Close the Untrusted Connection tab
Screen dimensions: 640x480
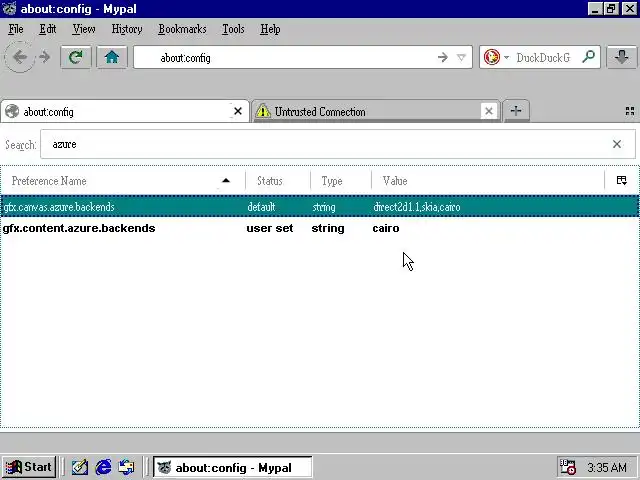tap(489, 111)
